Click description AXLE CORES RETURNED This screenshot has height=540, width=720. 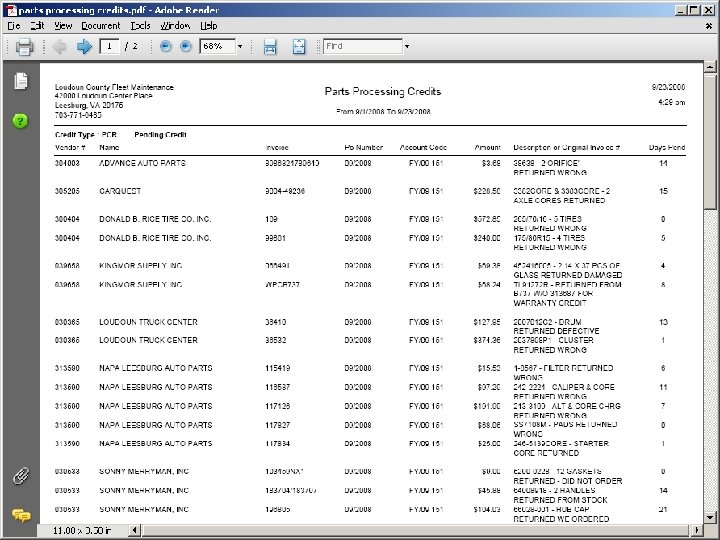pyautogui.click(x=559, y=200)
